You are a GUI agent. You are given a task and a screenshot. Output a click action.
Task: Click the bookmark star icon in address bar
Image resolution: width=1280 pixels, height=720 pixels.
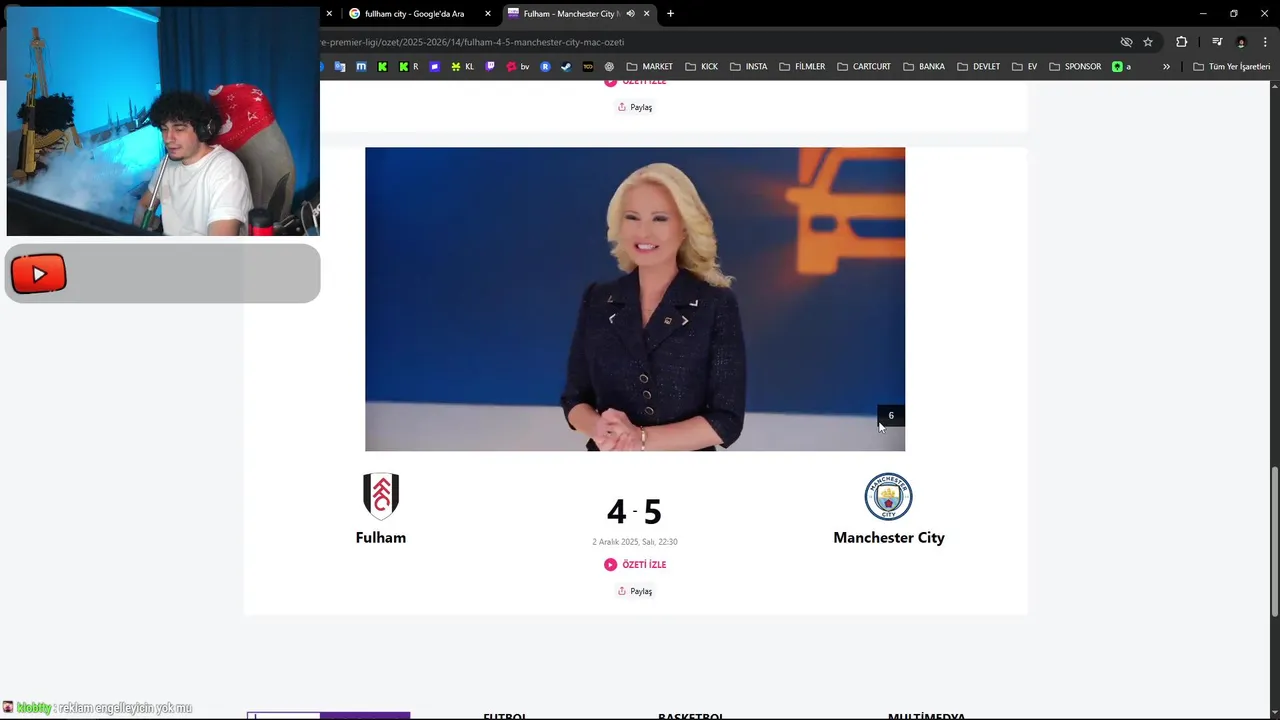pyautogui.click(x=1148, y=42)
